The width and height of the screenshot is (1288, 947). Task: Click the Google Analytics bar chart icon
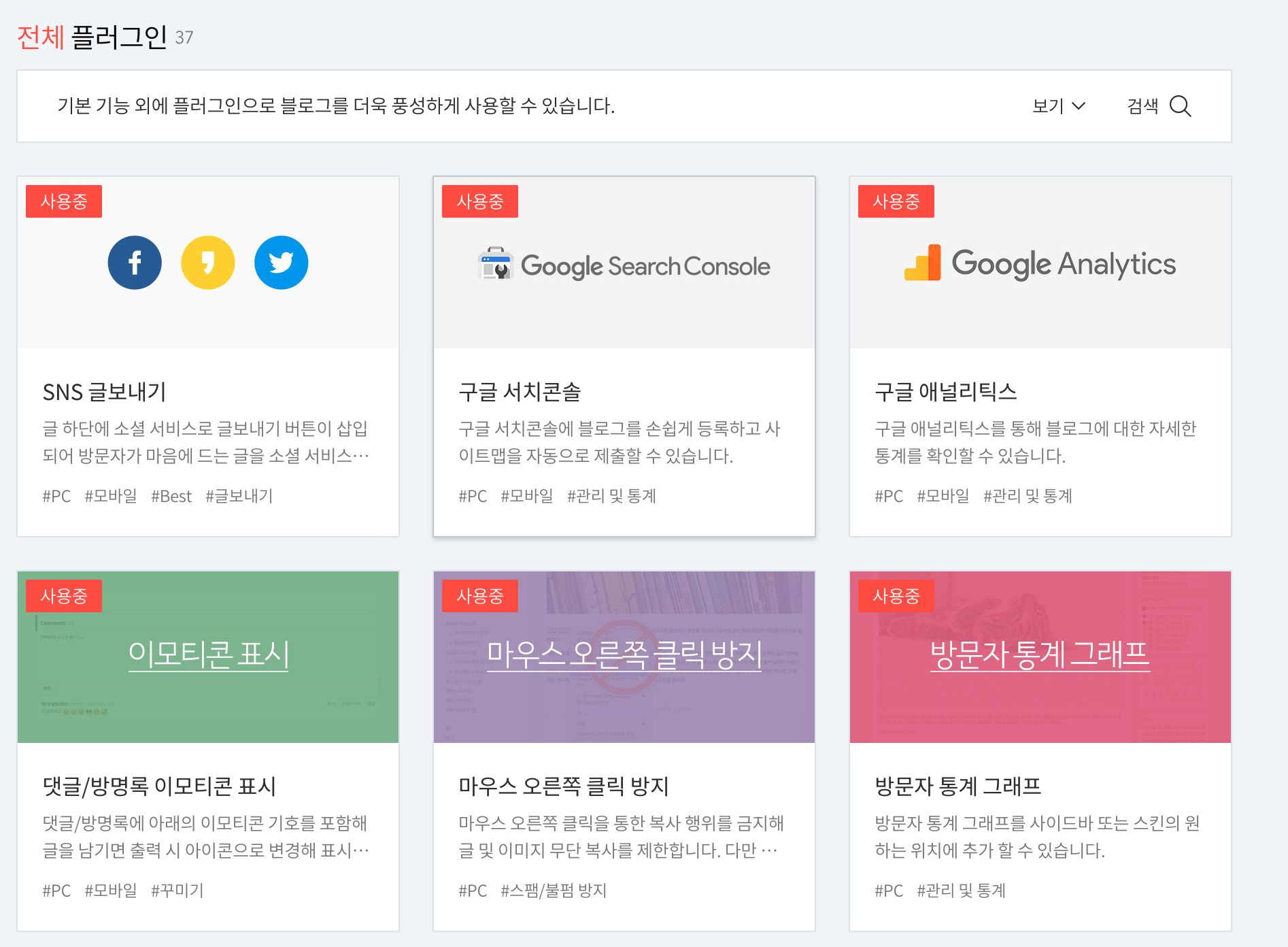(x=923, y=263)
